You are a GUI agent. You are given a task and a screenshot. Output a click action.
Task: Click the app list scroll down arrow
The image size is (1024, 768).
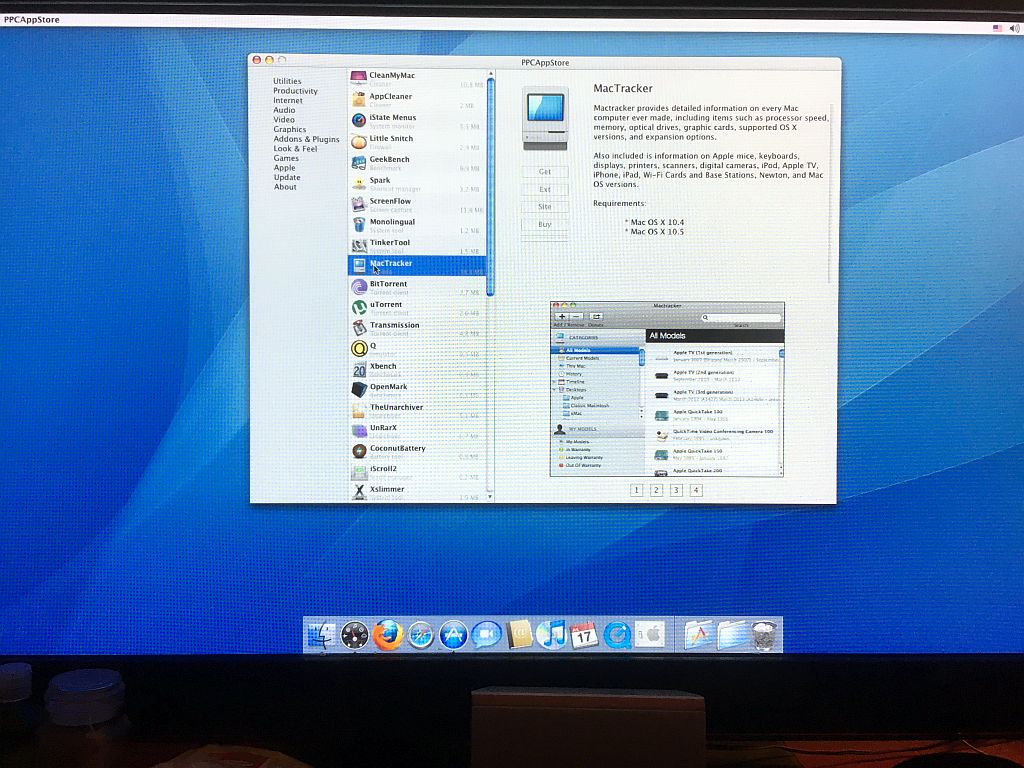tap(490, 497)
